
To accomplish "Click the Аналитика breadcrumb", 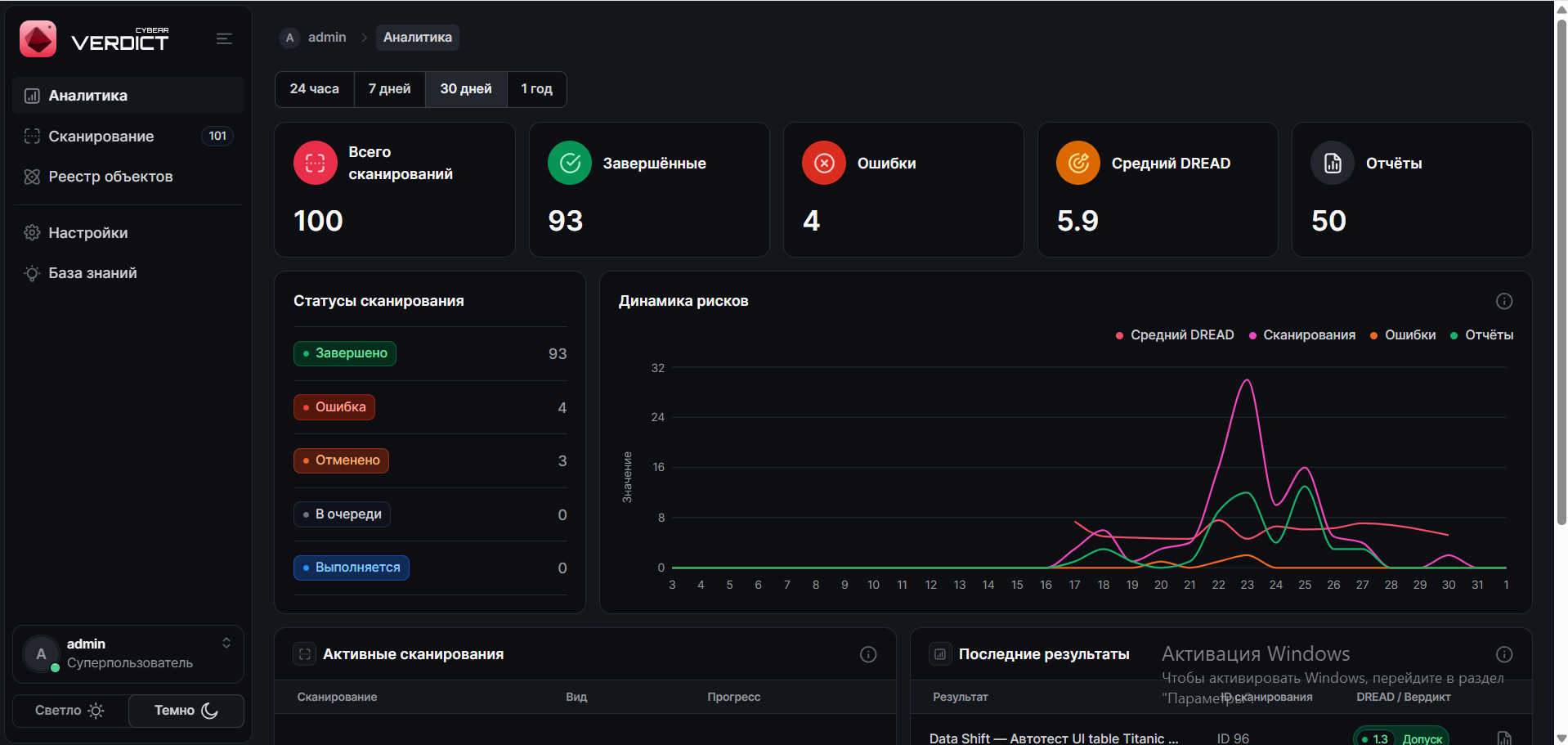I will tap(418, 38).
